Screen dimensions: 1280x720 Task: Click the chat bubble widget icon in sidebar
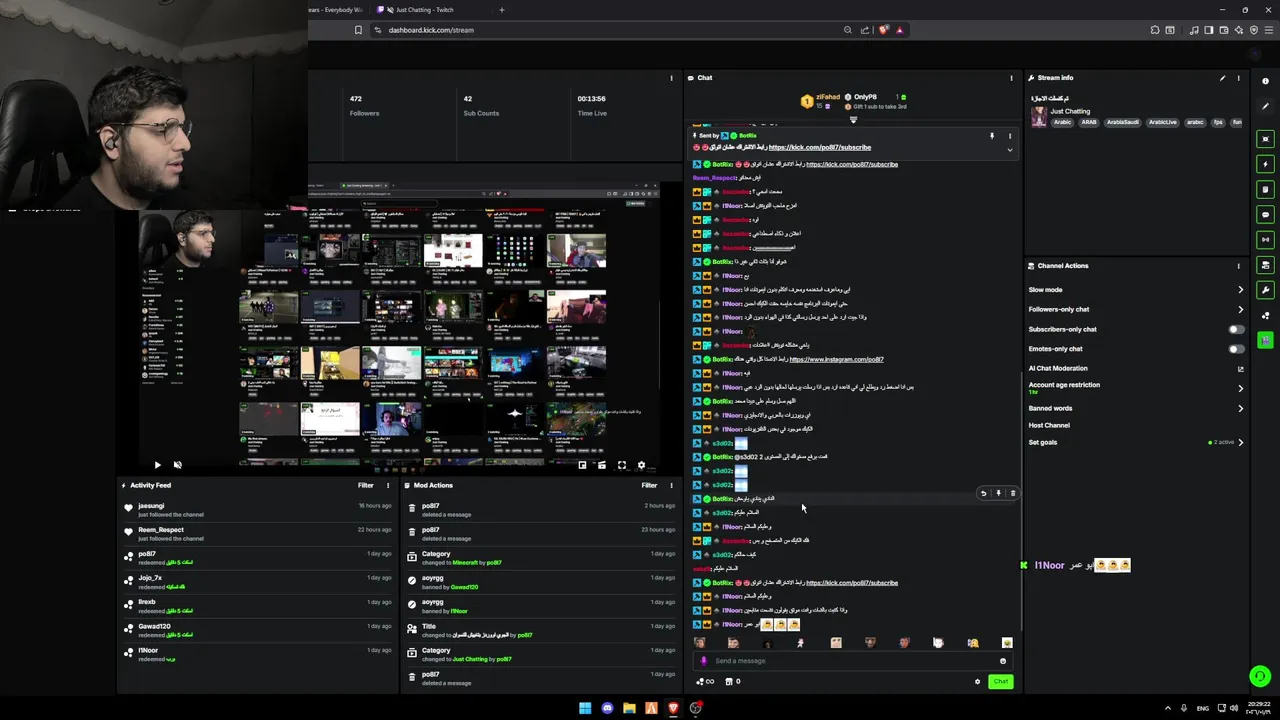pyautogui.click(x=1265, y=214)
